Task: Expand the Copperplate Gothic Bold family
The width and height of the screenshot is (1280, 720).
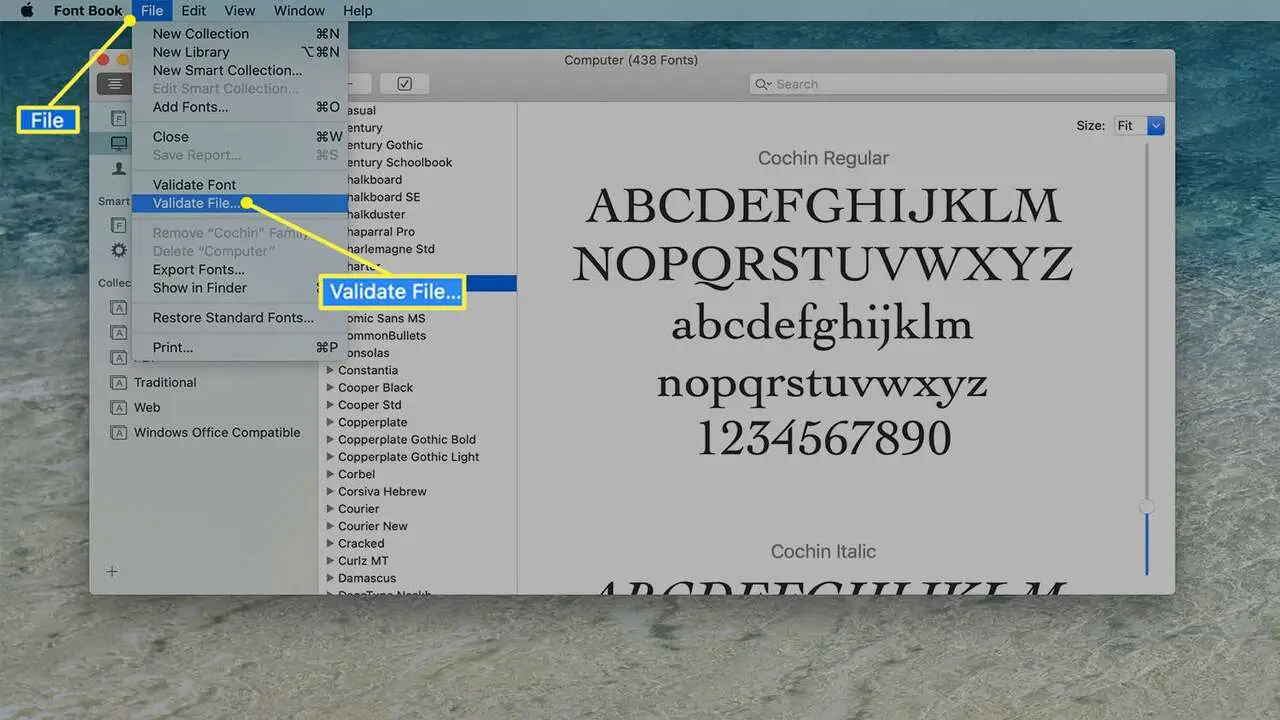Action: (x=330, y=439)
